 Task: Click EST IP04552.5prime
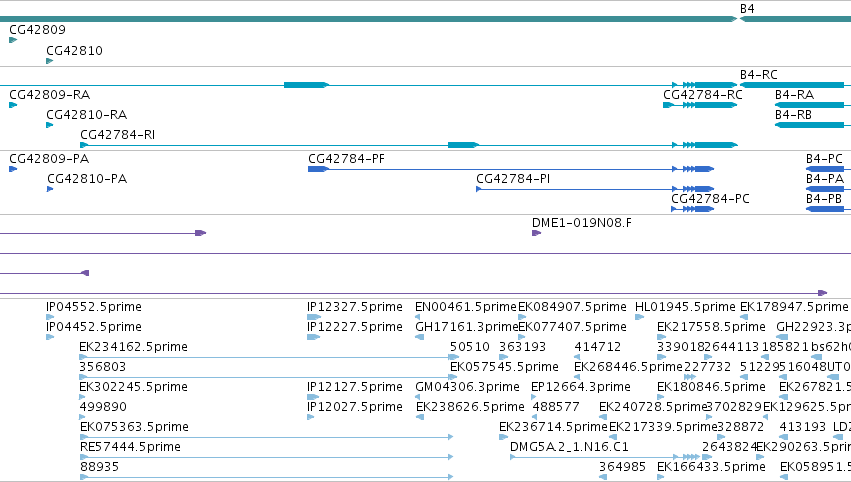coord(94,307)
